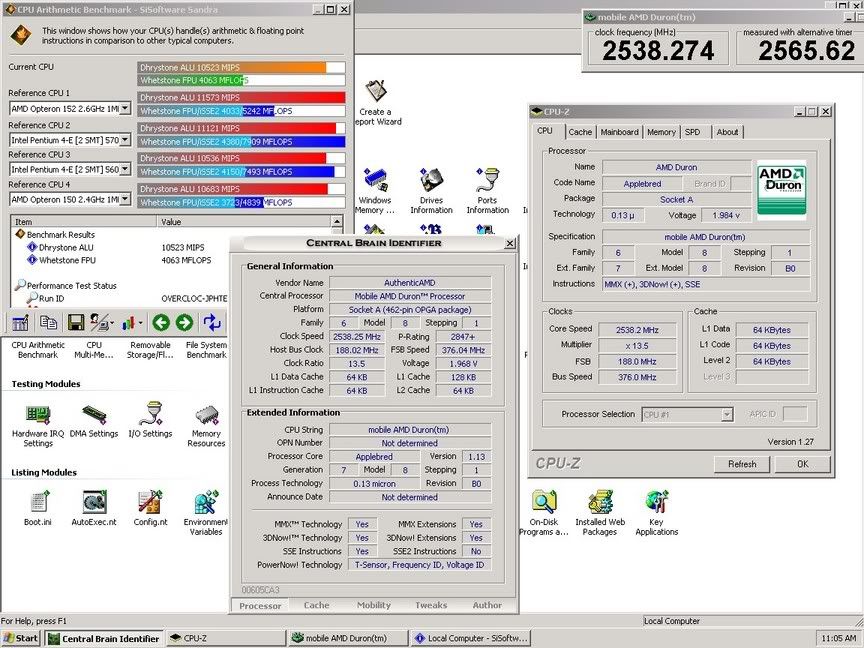Switch to the Memory tab in CPU-Z
The image size is (864, 648).
pyautogui.click(x=661, y=132)
